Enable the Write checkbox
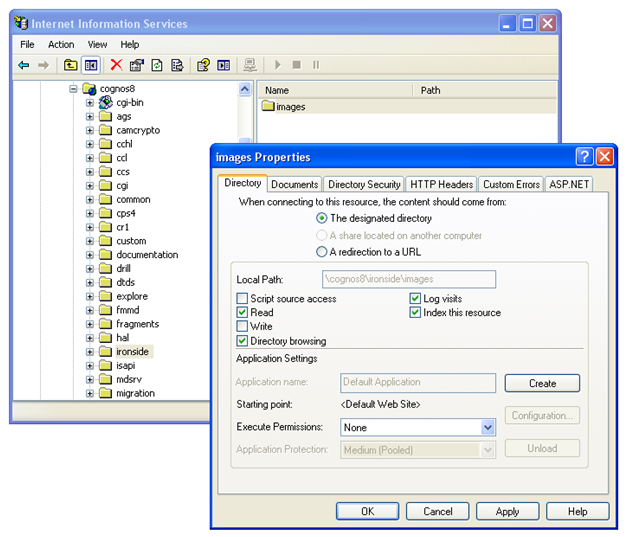Screen dimensions: 628x537 [242, 326]
